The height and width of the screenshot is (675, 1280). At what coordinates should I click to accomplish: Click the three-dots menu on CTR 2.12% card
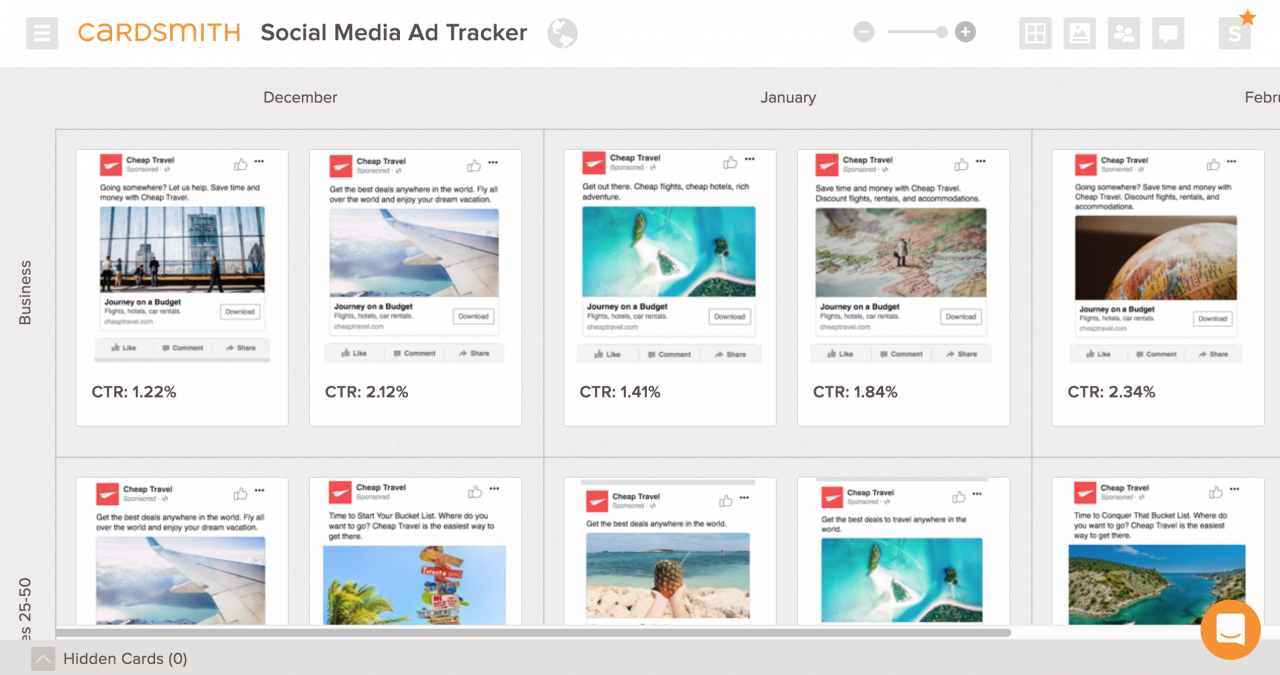493,162
